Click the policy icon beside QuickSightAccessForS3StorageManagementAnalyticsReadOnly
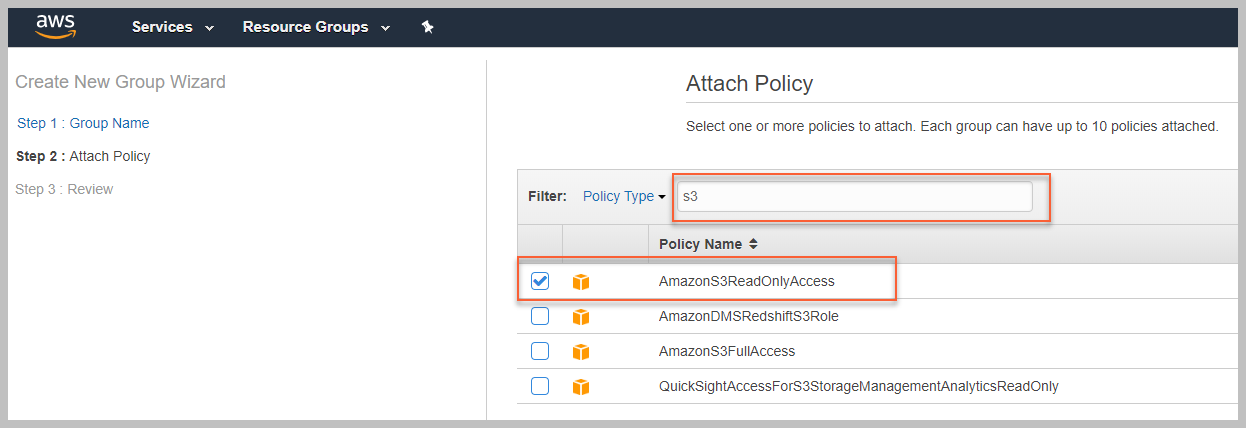 pyautogui.click(x=581, y=386)
